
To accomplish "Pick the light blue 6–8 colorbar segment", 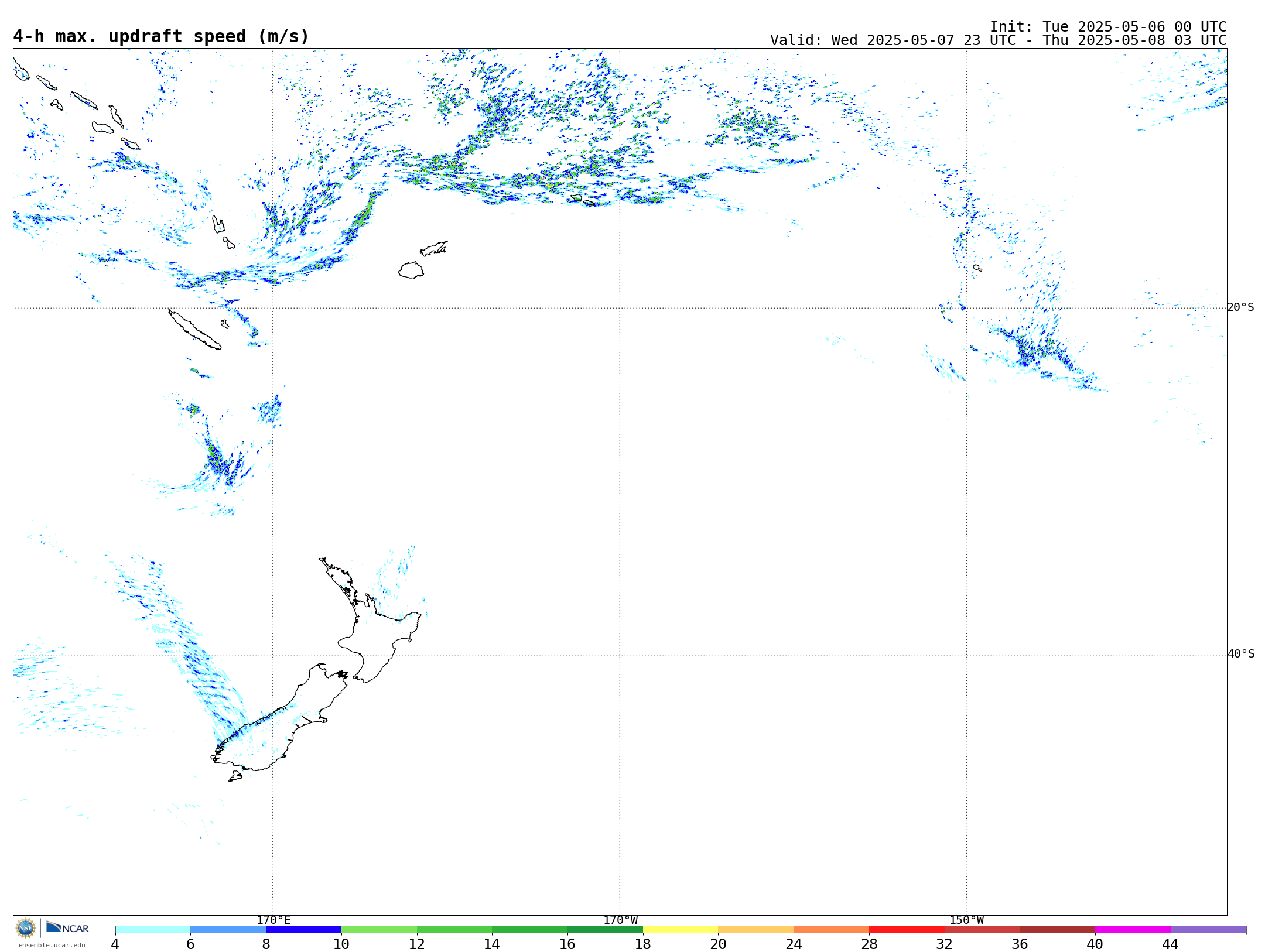I will coord(228,930).
